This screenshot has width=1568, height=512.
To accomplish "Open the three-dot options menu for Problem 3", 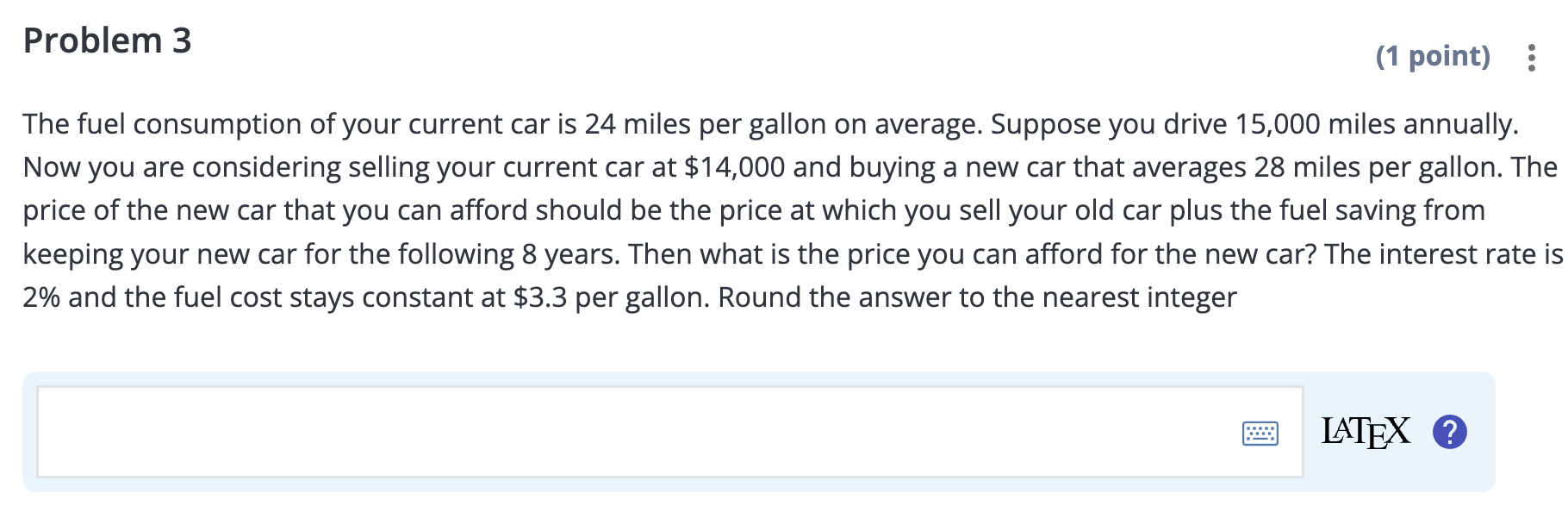I will pos(1531,57).
